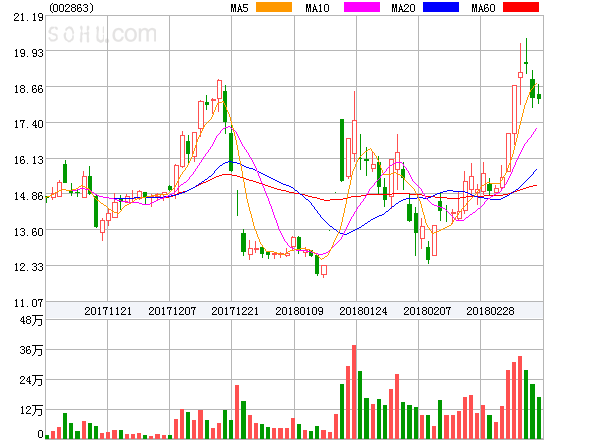Click the 11.07 price axis label
Image resolution: width=600 pixels, height=440 pixels.
[x=29, y=303]
